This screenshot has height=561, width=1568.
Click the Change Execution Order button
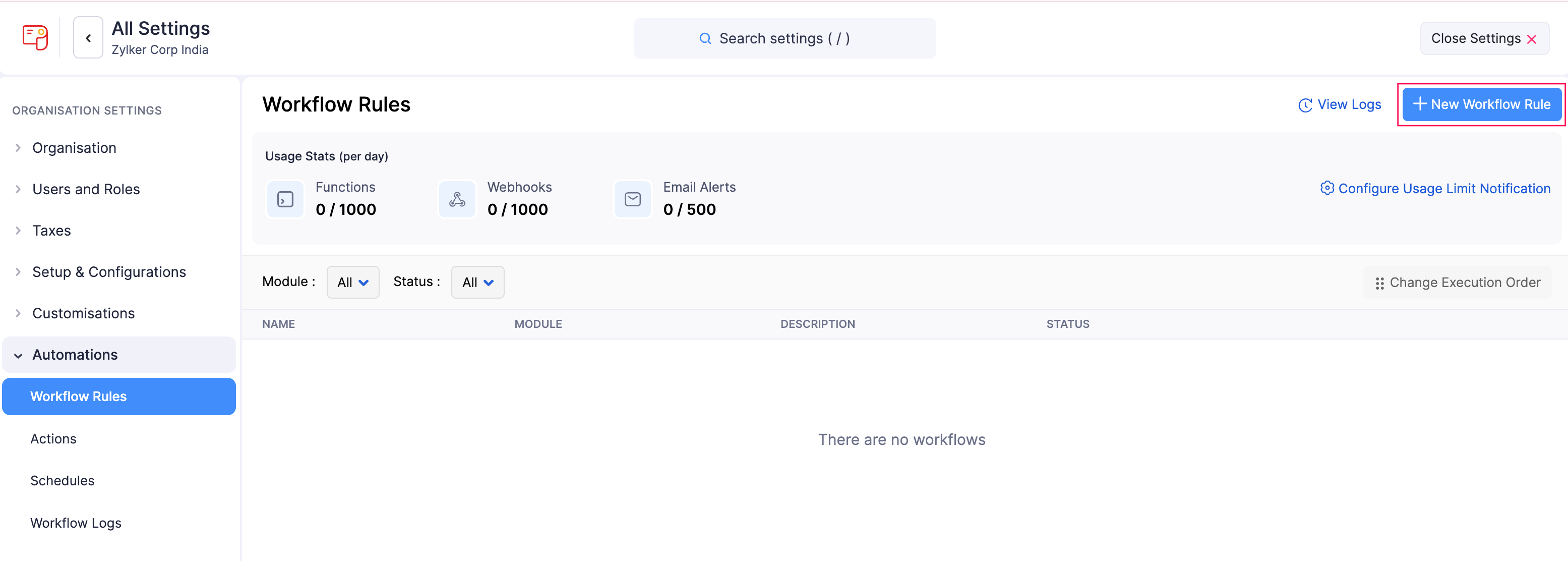pos(1457,283)
